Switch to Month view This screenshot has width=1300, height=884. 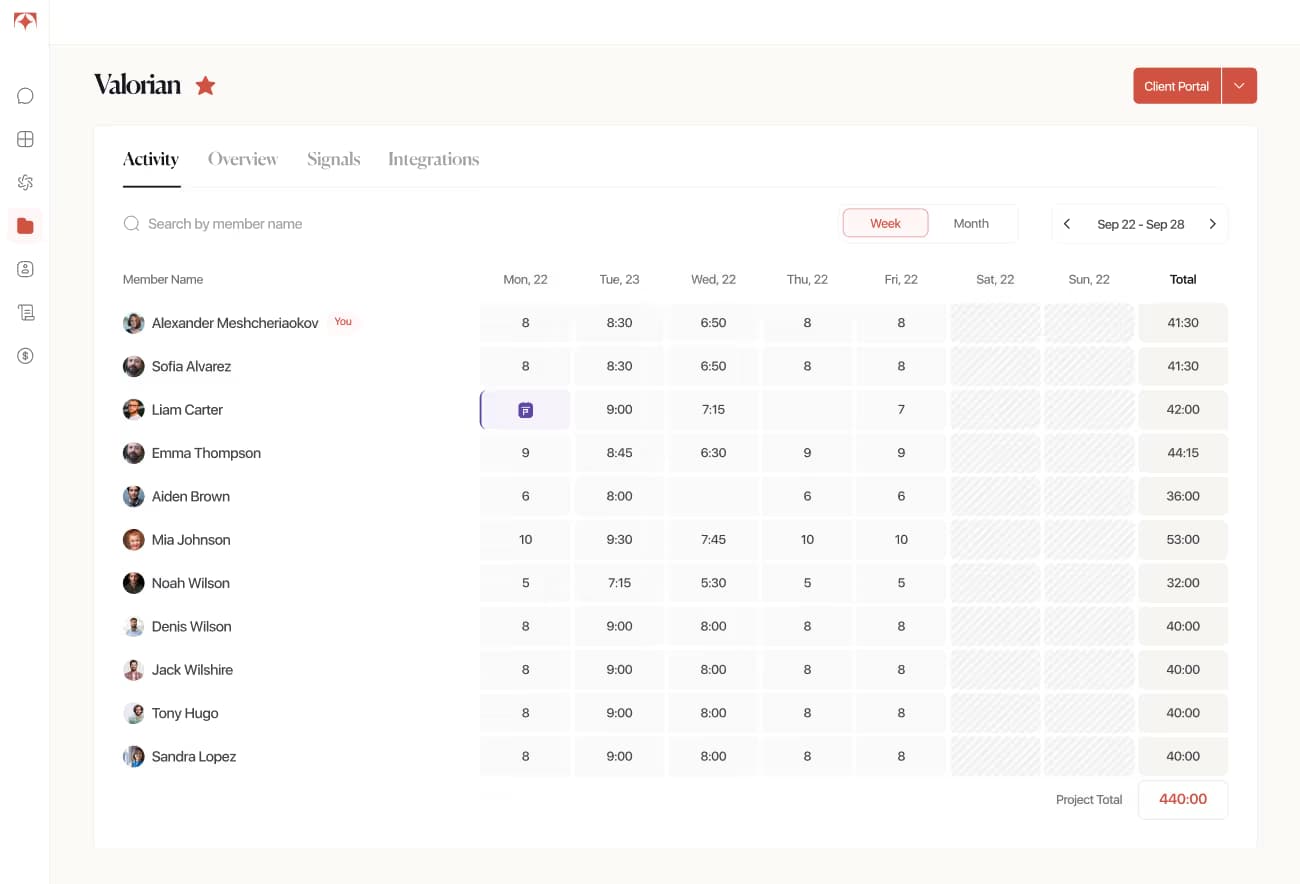coord(971,223)
